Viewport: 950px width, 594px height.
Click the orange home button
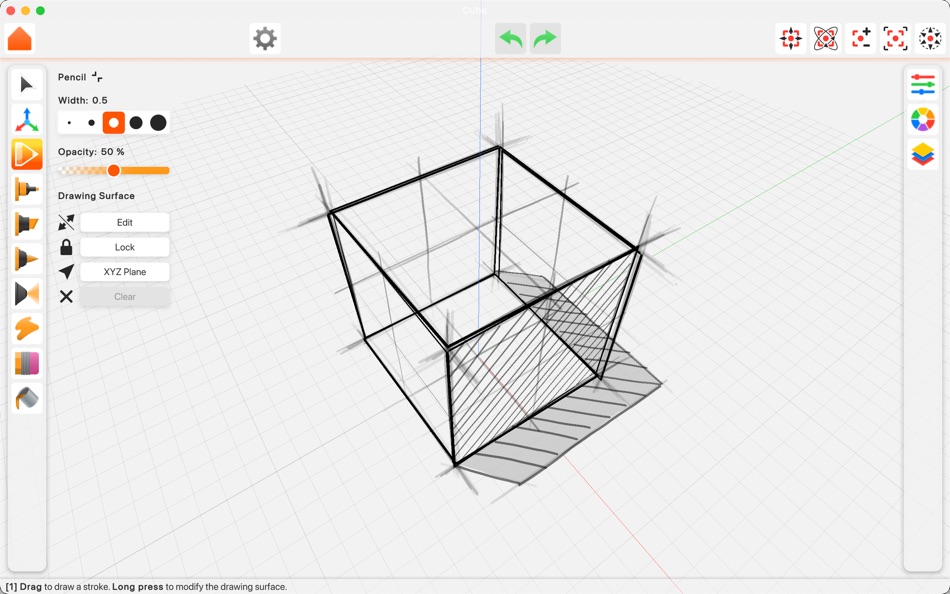19,39
